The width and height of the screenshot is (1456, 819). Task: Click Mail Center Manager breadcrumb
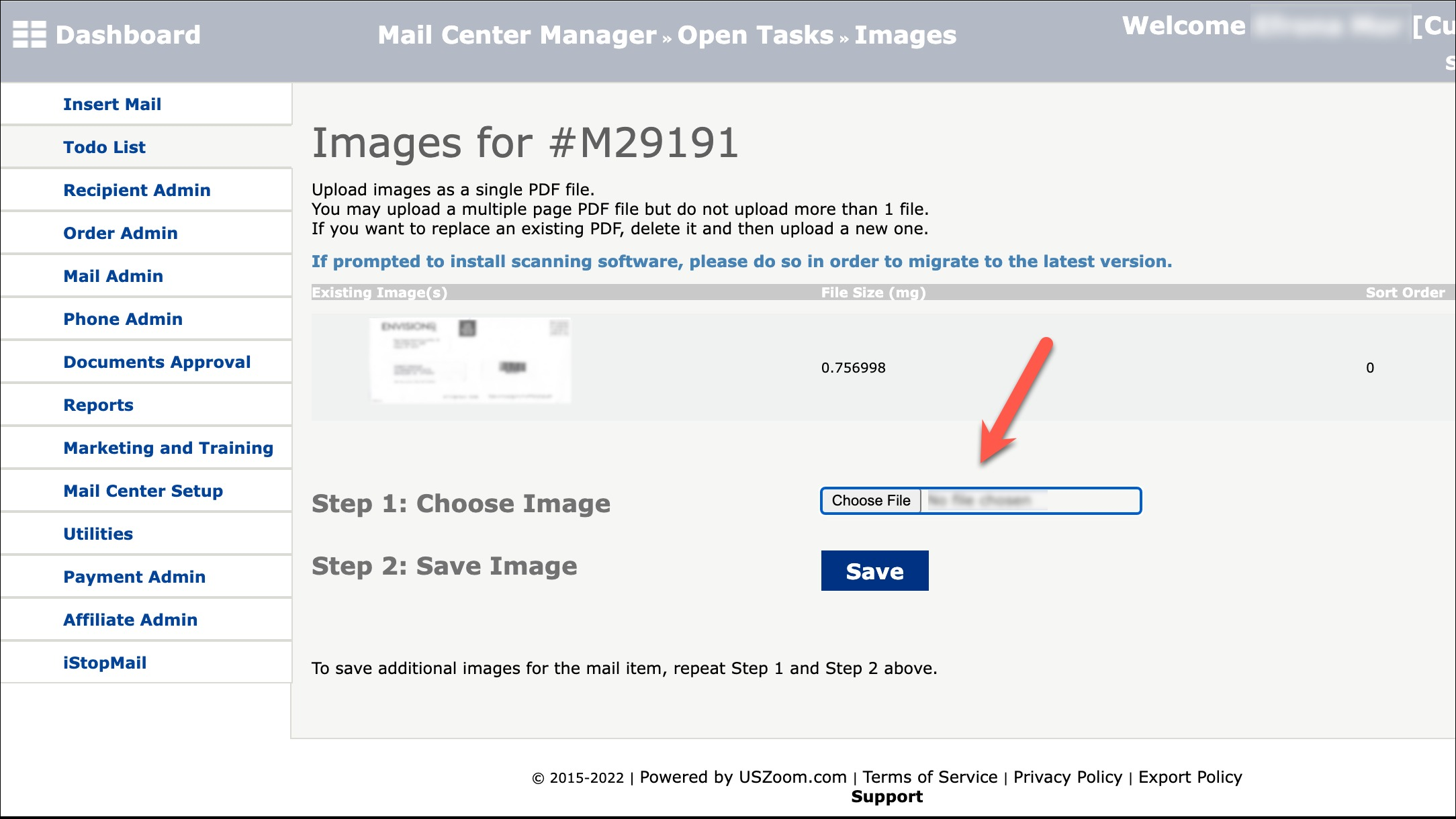click(x=516, y=35)
